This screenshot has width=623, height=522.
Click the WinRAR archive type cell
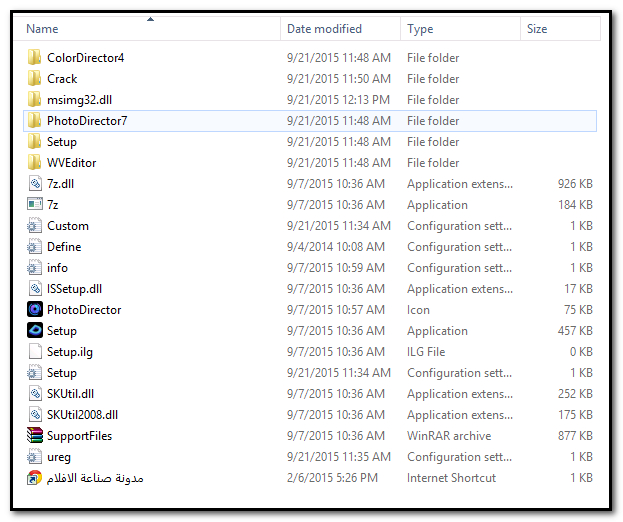coord(449,436)
